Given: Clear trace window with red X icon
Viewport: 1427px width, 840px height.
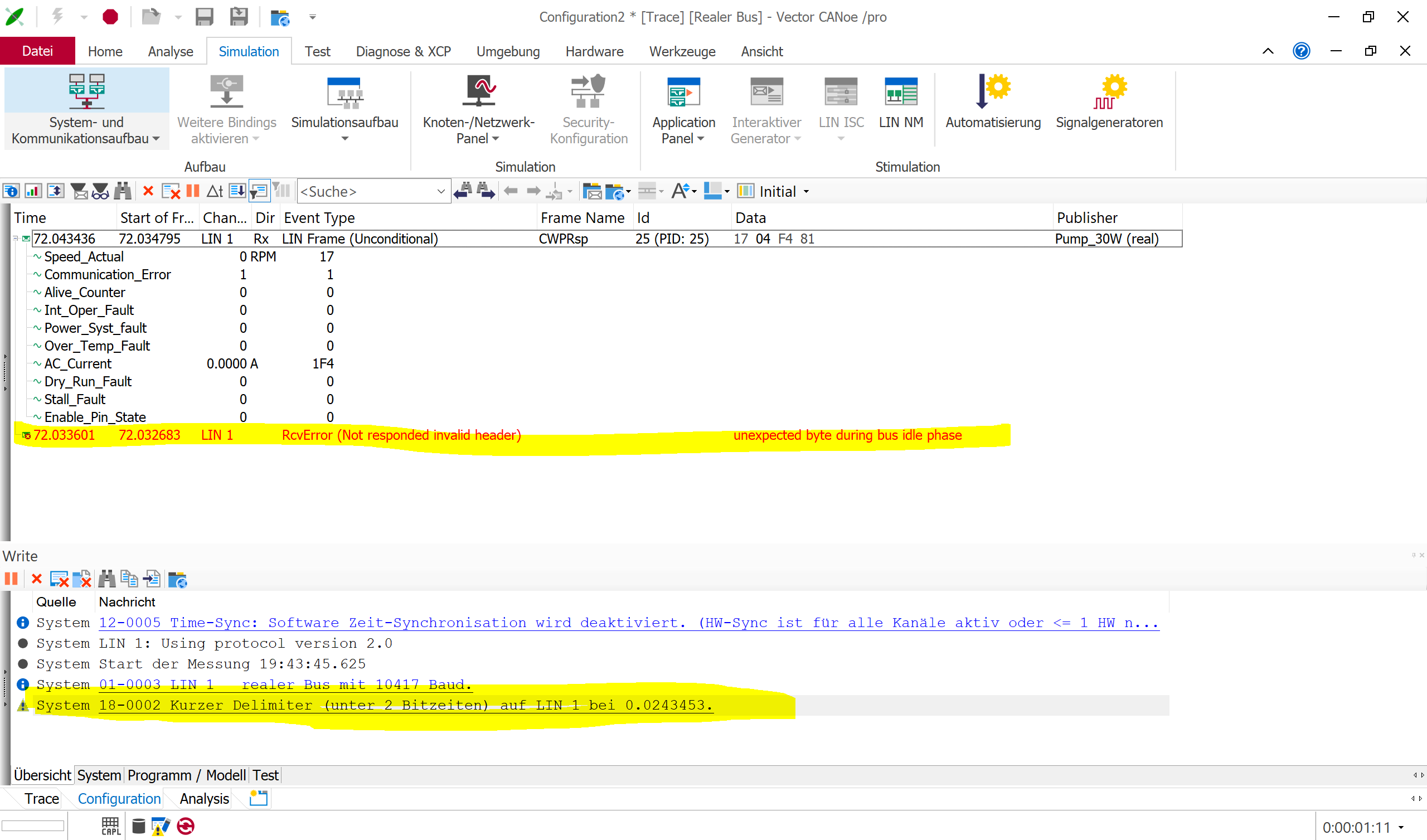Looking at the screenshot, I should [x=148, y=191].
